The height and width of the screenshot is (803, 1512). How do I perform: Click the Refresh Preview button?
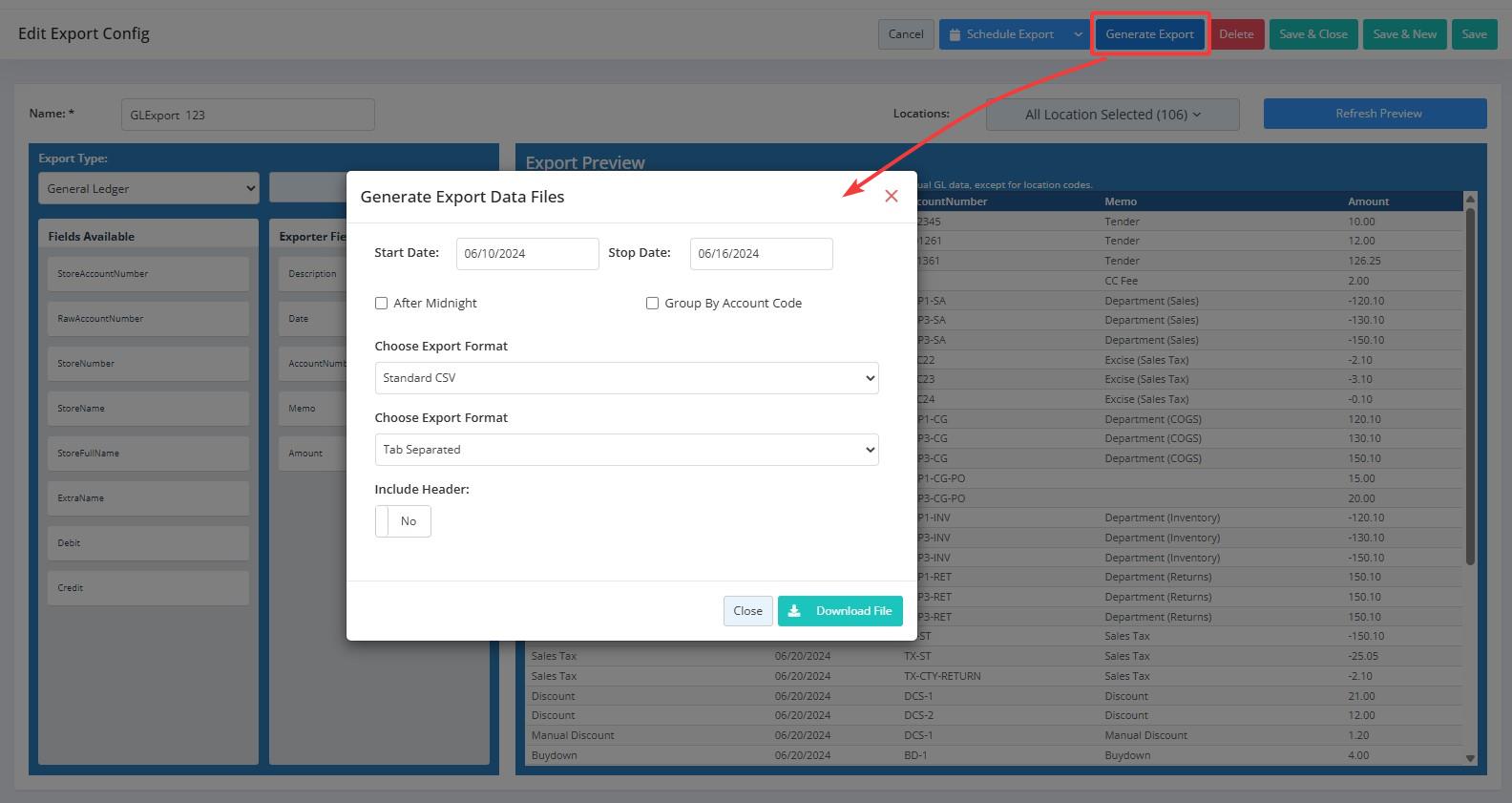click(1375, 114)
